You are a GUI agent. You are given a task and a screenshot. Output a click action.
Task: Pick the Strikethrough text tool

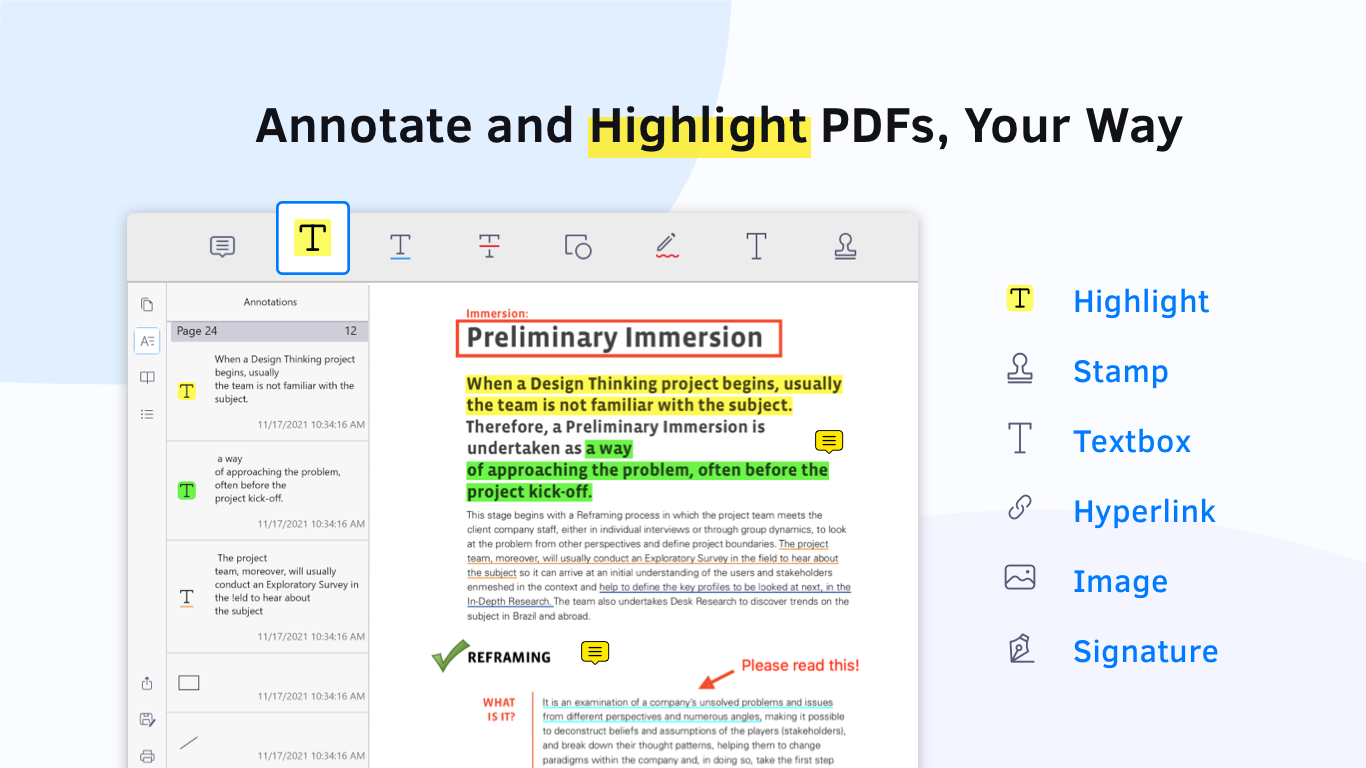click(x=489, y=246)
